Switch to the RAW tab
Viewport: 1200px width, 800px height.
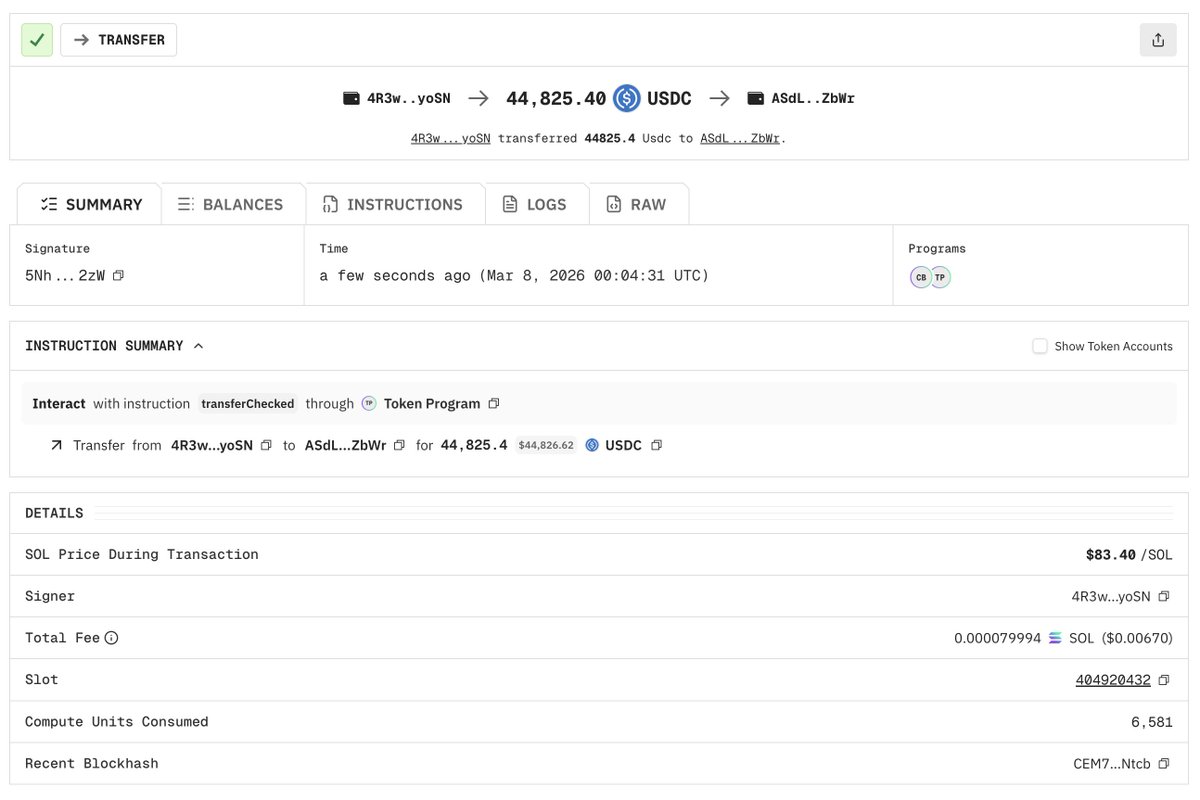637,204
